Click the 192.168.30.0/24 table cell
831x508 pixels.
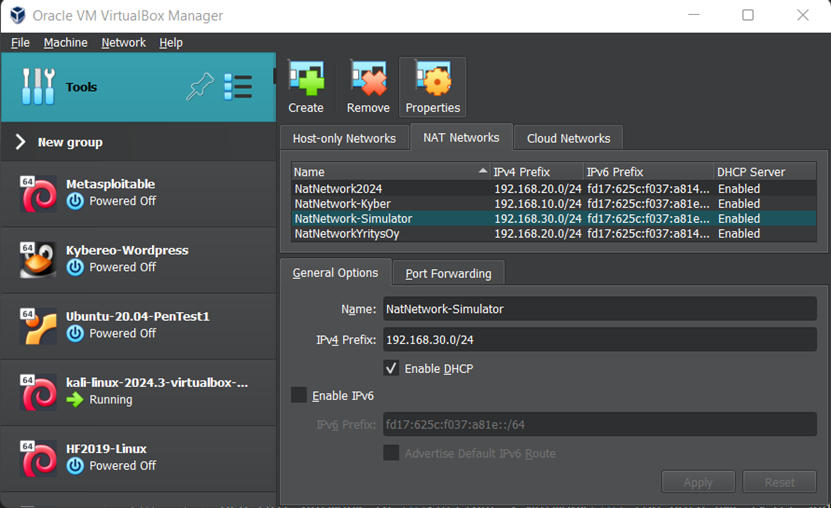pos(537,218)
